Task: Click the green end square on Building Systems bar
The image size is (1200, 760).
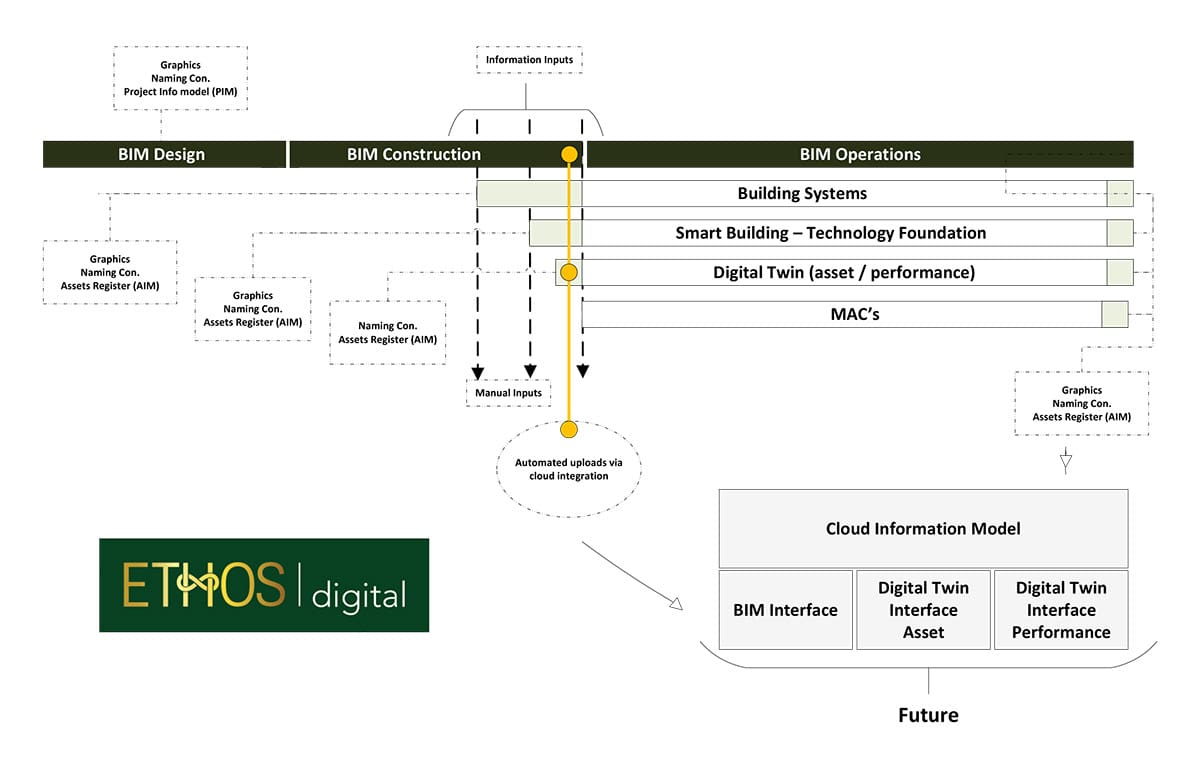Action: point(1119,194)
